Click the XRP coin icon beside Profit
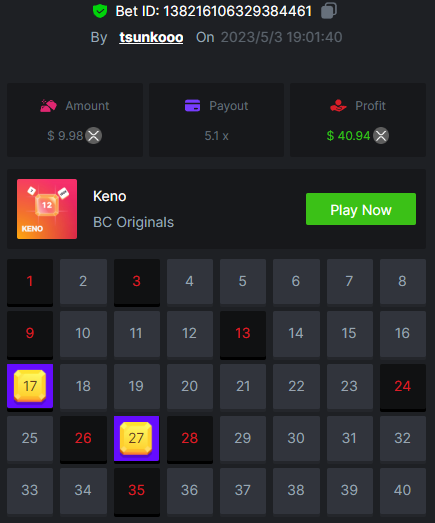 coord(381,136)
